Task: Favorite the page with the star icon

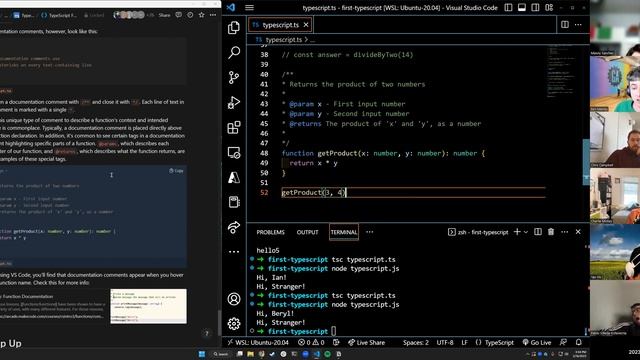Action: pos(202,15)
